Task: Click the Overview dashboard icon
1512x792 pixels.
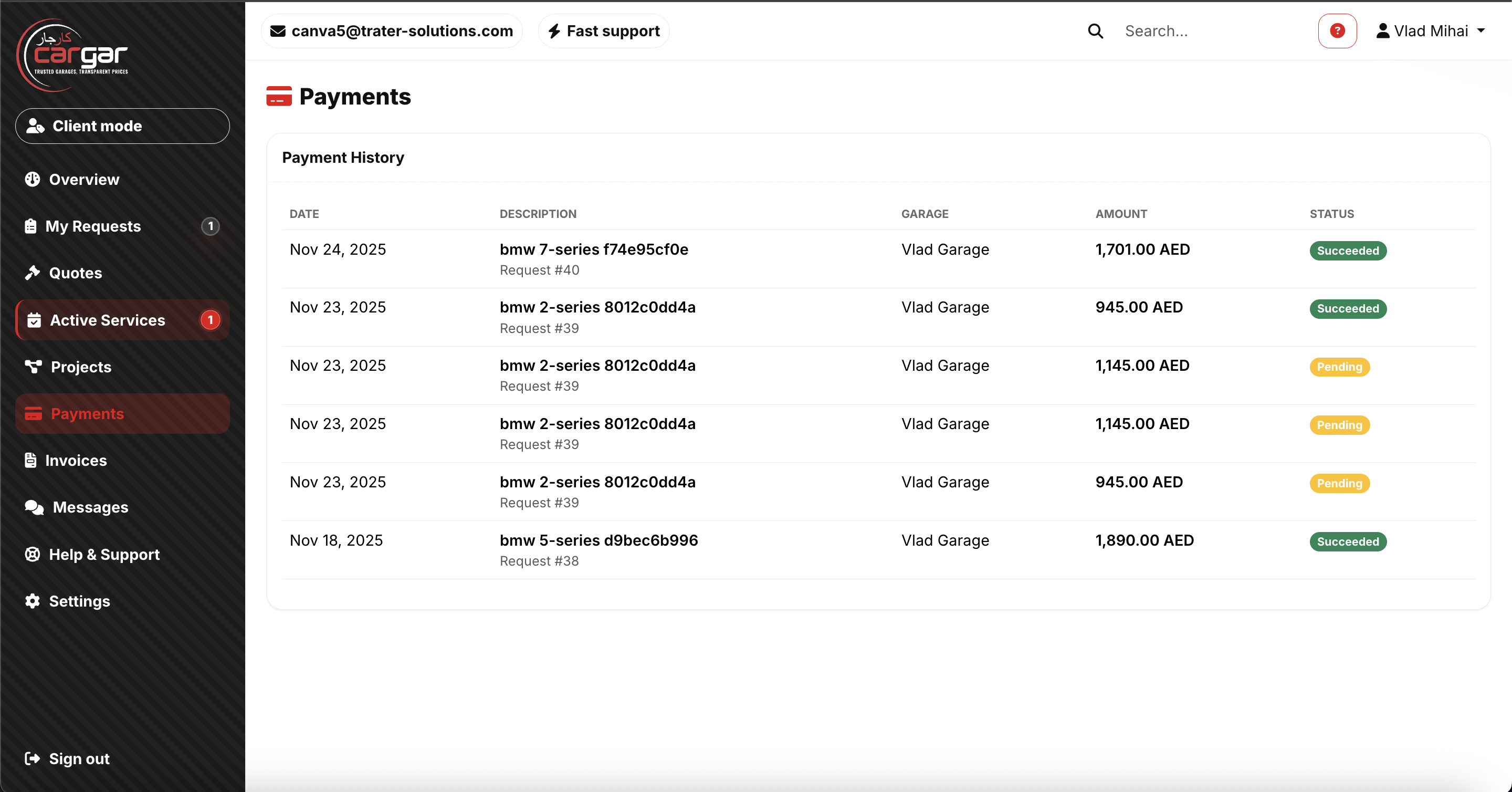Action: point(33,179)
